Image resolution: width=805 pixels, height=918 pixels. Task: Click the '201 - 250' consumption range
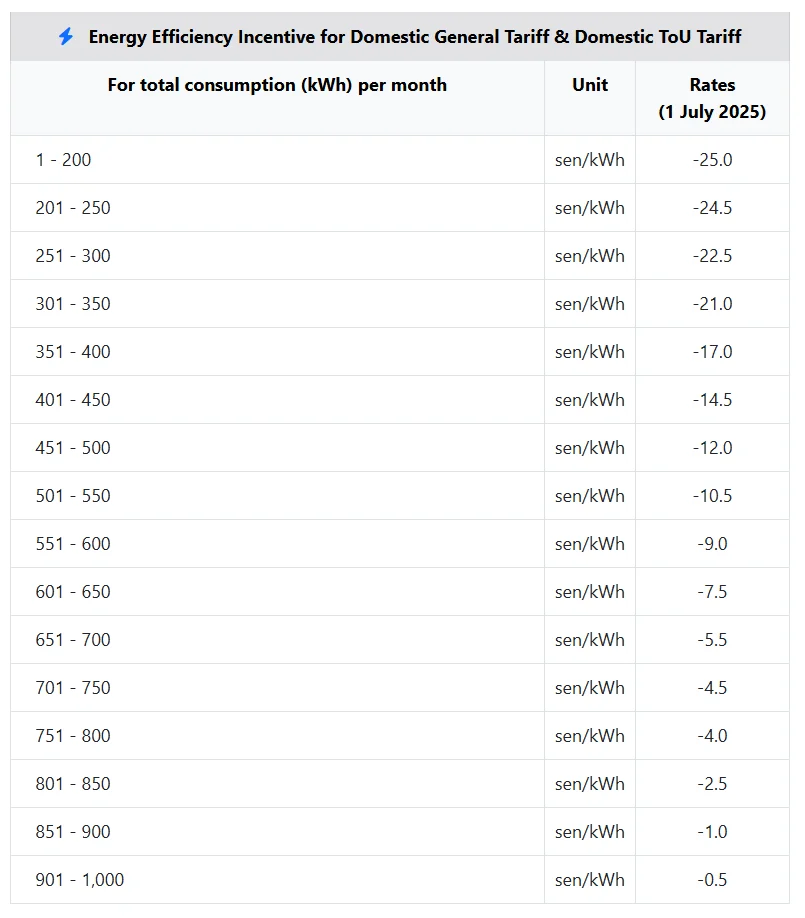tap(73, 208)
